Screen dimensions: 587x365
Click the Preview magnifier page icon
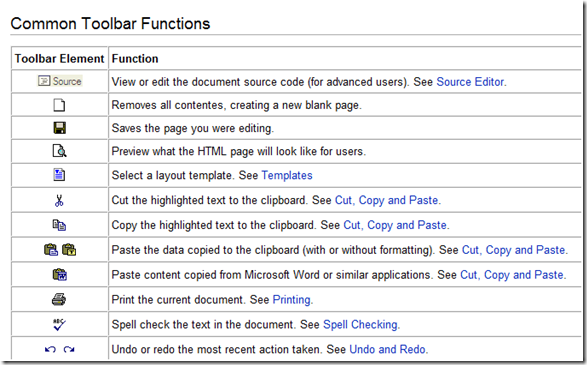[x=59, y=151]
